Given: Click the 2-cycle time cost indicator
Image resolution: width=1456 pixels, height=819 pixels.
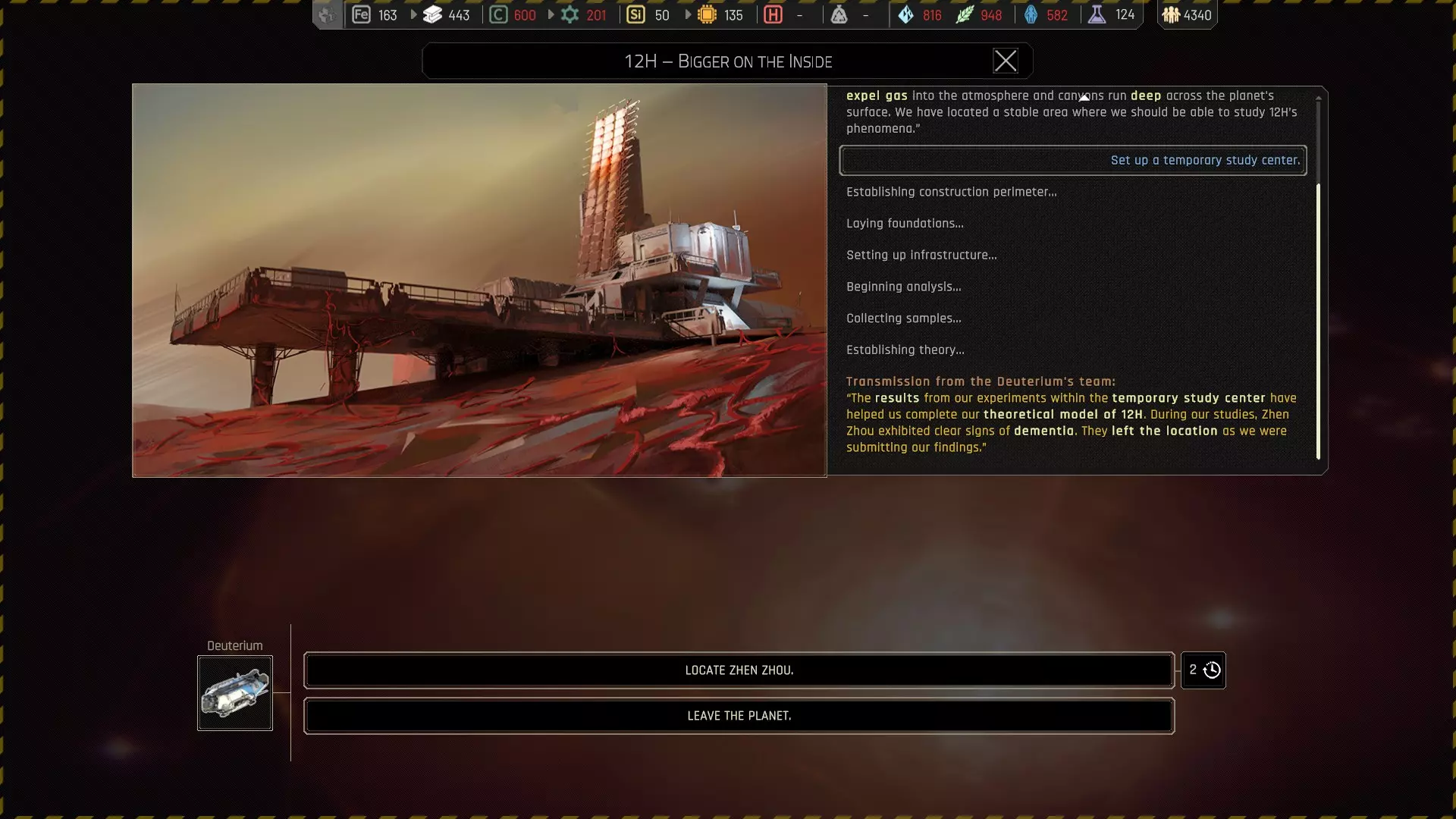Looking at the screenshot, I should pos(1203,670).
